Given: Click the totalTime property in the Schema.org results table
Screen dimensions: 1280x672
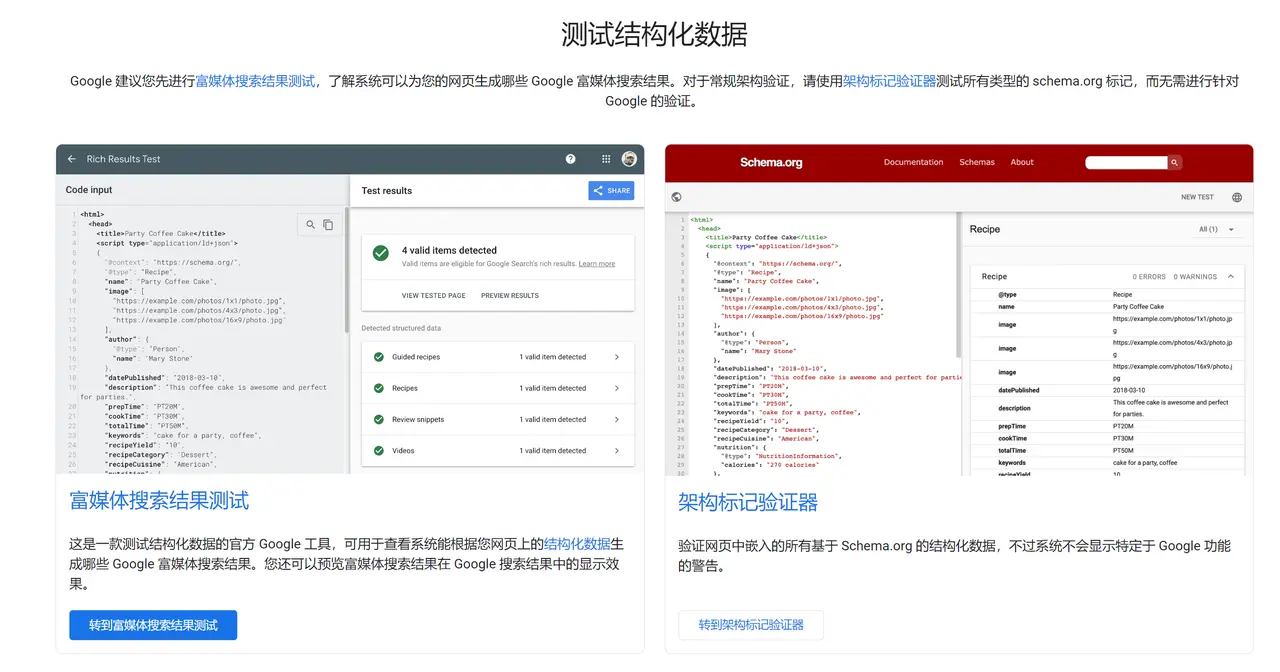Looking at the screenshot, I should click(x=1012, y=451).
